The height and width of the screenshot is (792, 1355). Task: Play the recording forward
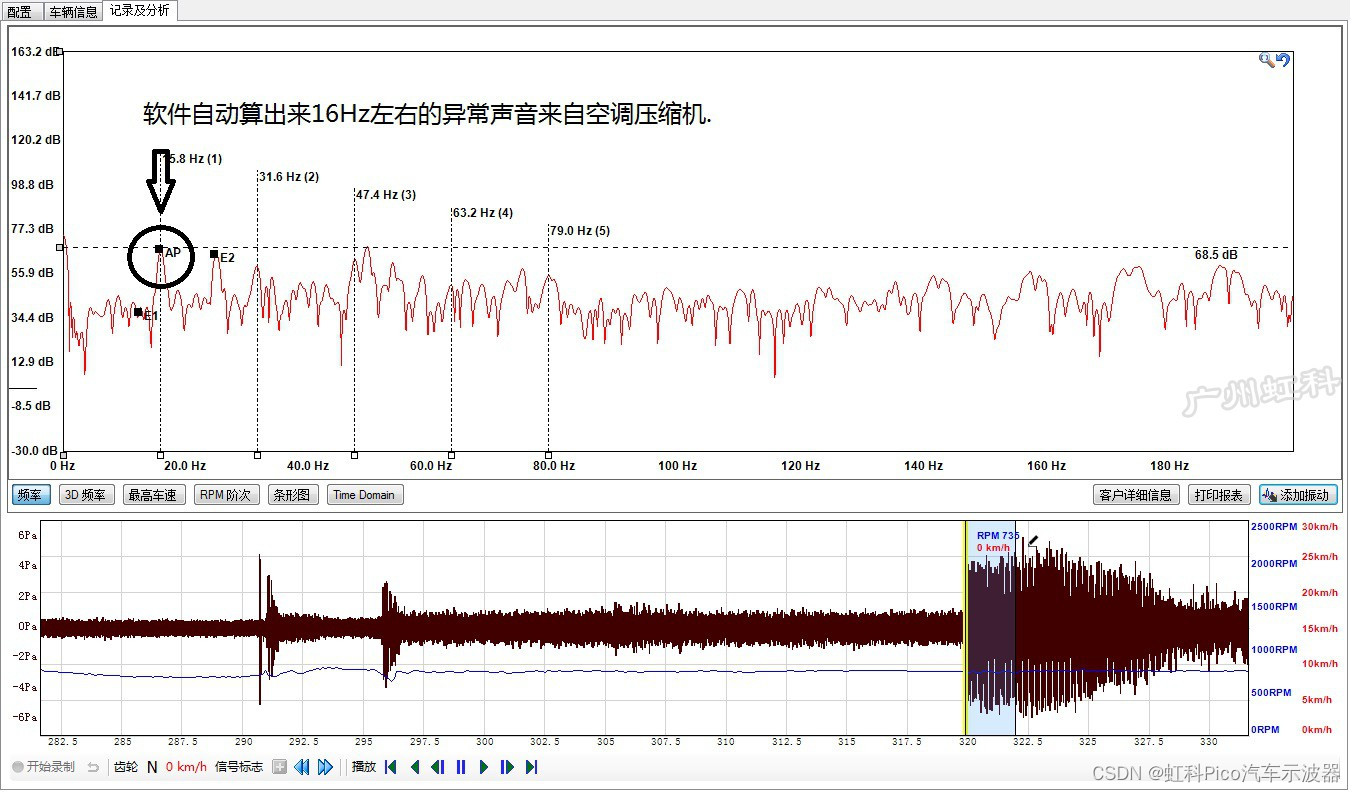[x=484, y=767]
